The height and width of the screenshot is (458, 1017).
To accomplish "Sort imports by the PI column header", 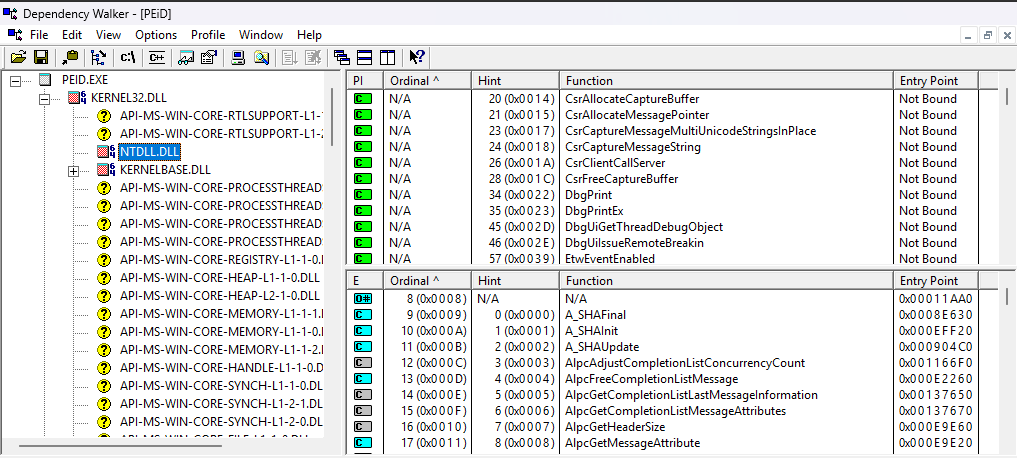I will (x=366, y=81).
